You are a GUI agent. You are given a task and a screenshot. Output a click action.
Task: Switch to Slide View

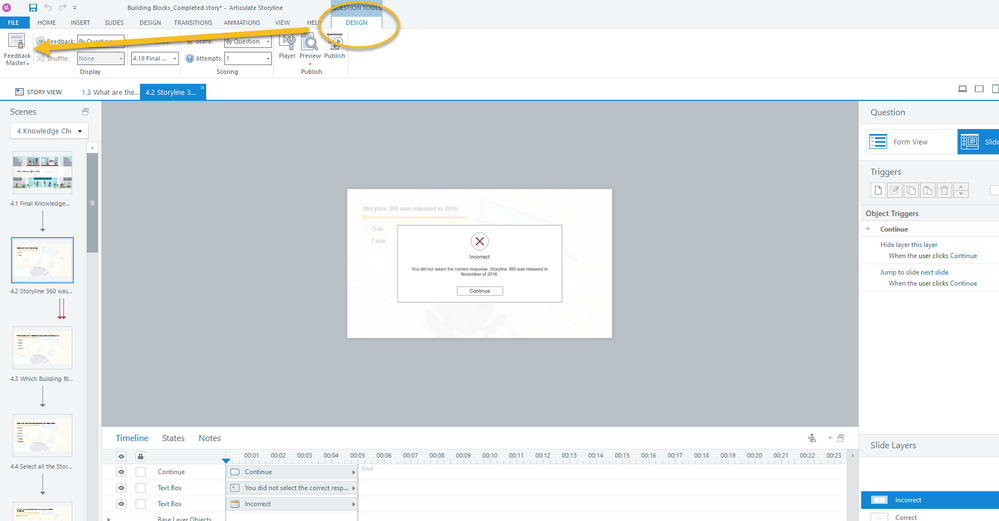[978, 141]
